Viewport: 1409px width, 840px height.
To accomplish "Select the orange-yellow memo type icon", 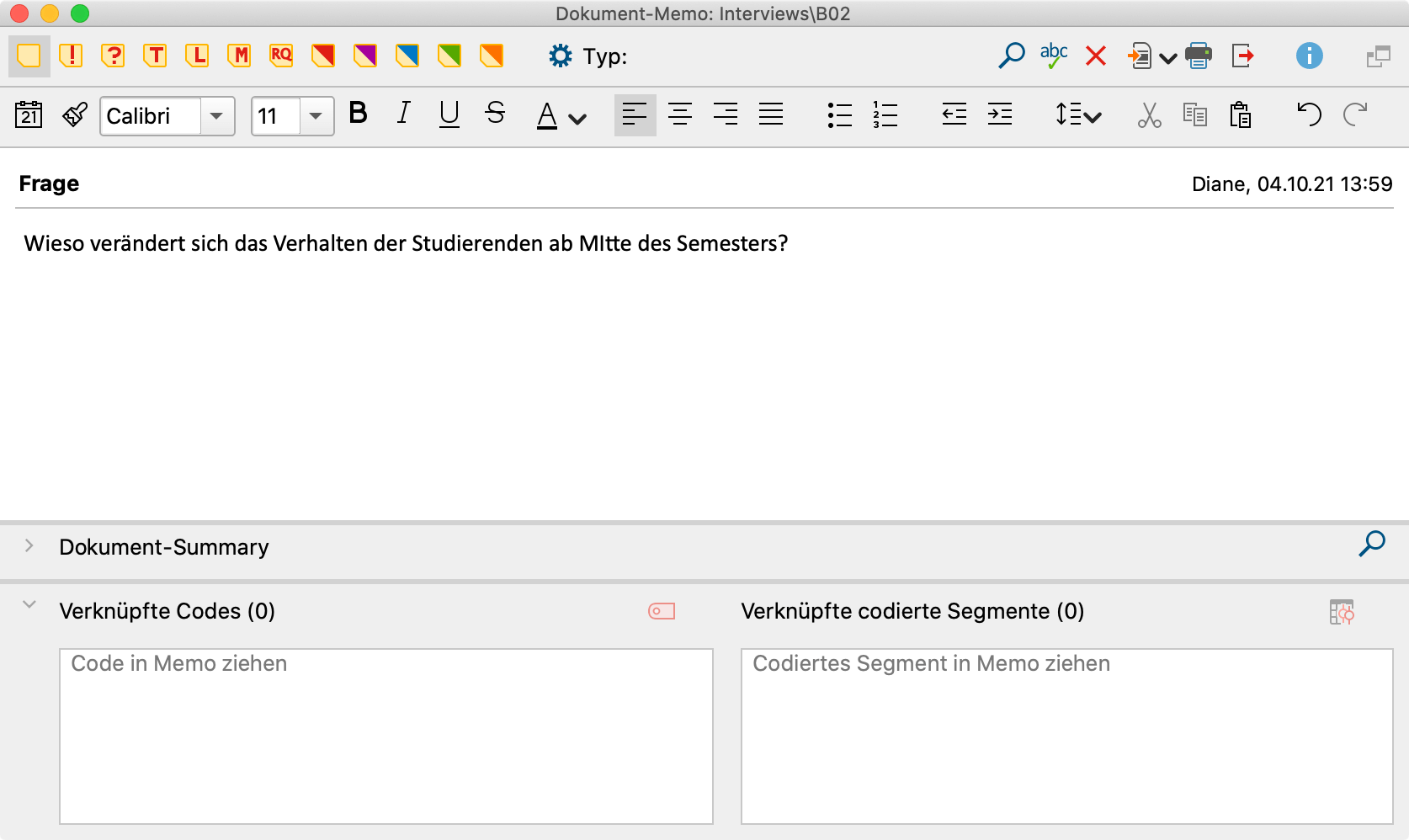I will click(492, 56).
